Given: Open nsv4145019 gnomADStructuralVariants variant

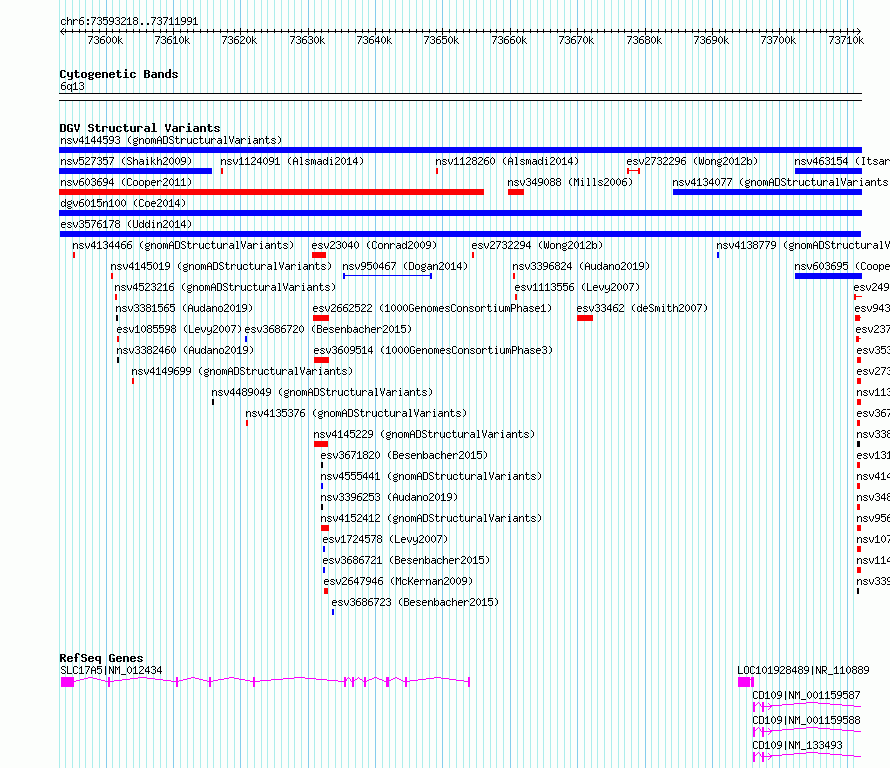Looking at the screenshot, I should (221, 266).
